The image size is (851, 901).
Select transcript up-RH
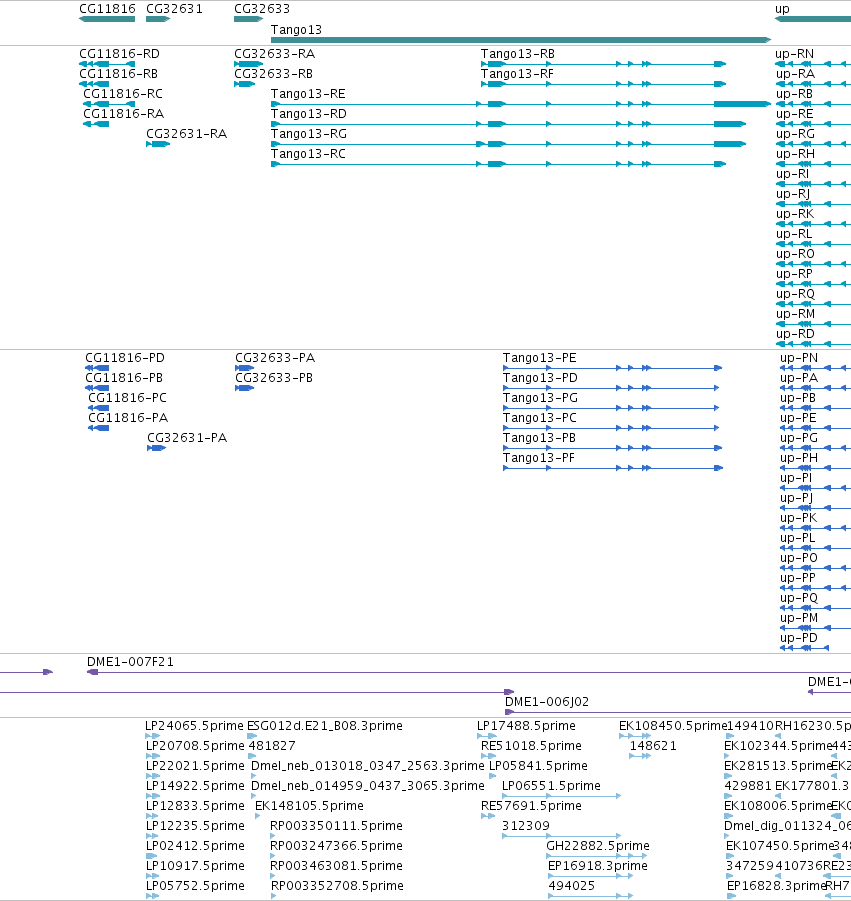pyautogui.click(x=796, y=154)
